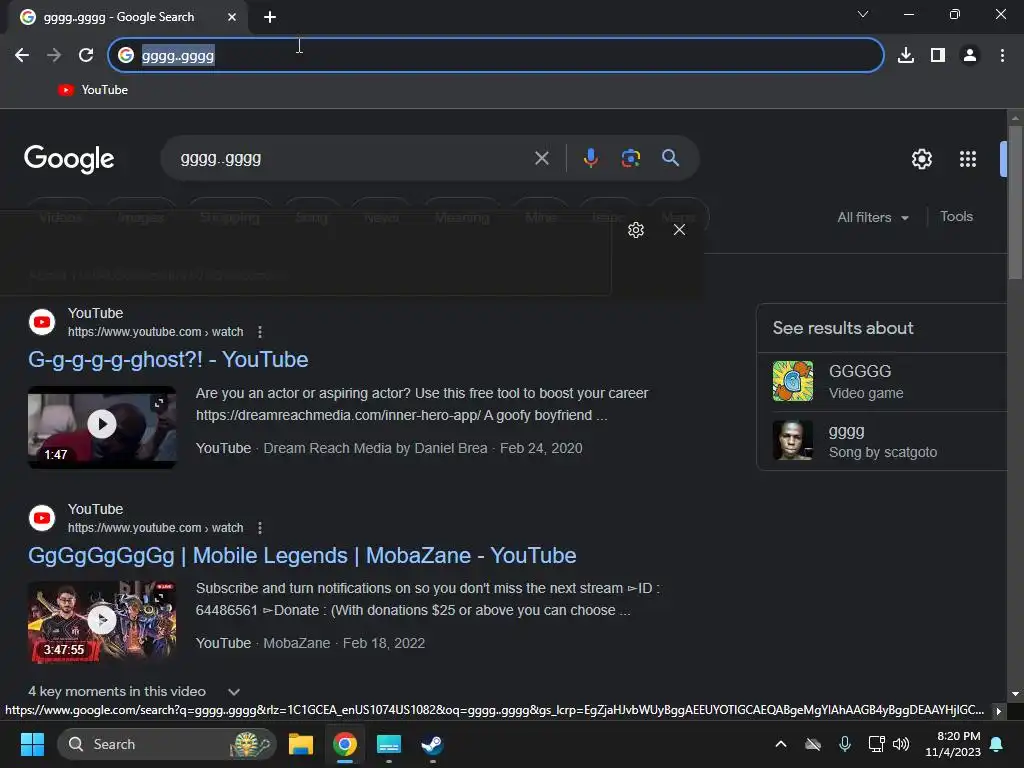Go forward with the browser arrow
Image resolution: width=1024 pixels, height=768 pixels.
pos(54,56)
